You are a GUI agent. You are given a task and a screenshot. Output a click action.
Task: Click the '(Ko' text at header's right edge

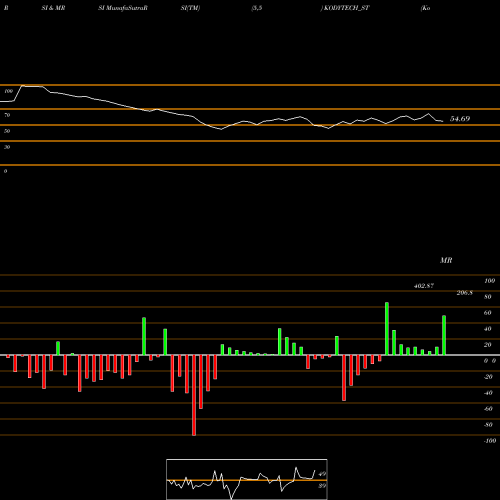pyautogui.click(x=426, y=8)
